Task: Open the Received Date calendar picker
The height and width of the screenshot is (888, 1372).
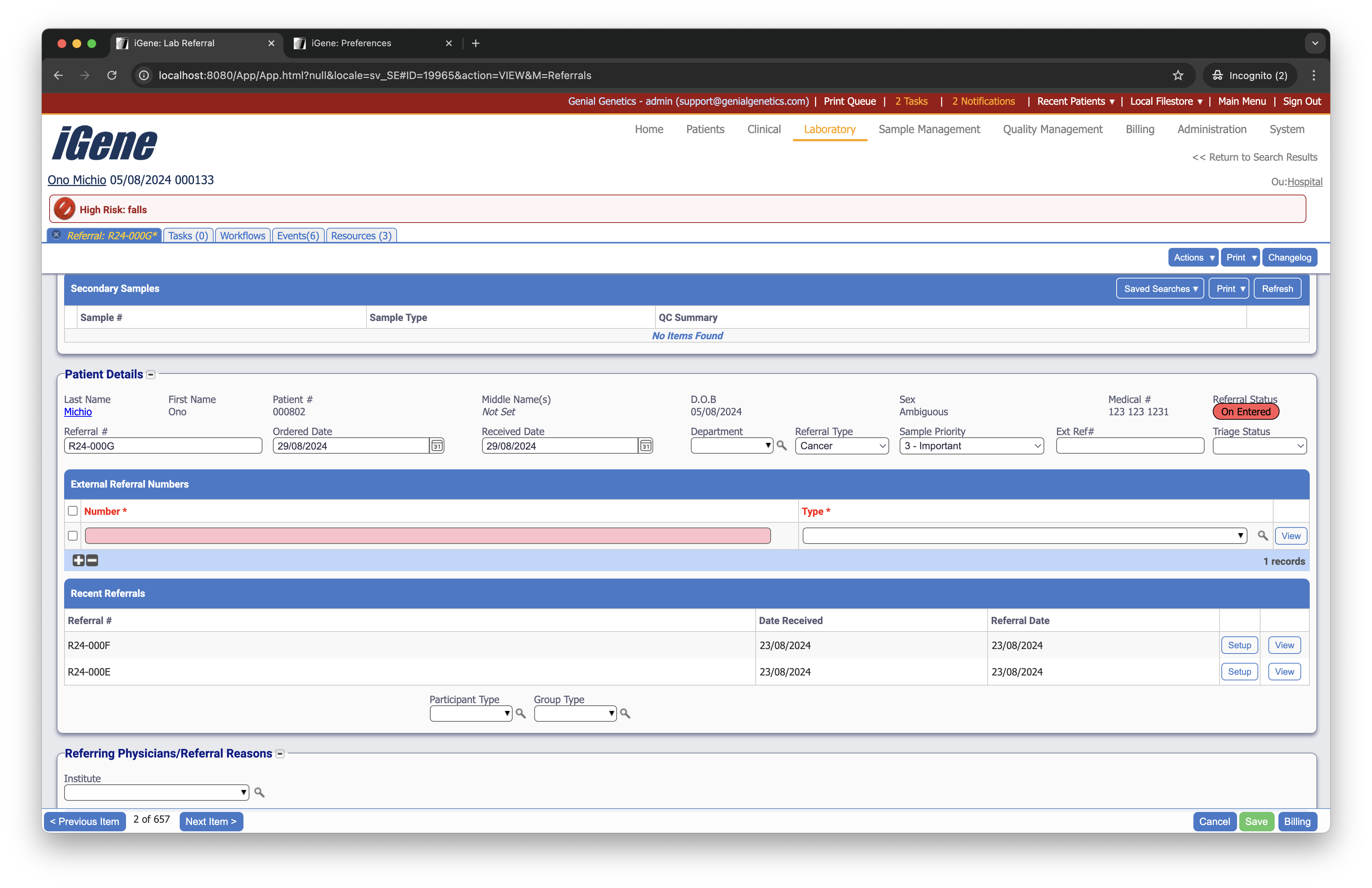Action: [646, 445]
